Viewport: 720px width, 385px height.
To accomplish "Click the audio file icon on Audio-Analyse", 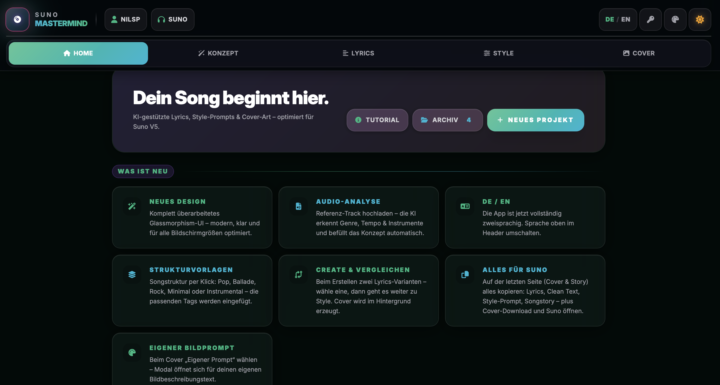I will (298, 206).
